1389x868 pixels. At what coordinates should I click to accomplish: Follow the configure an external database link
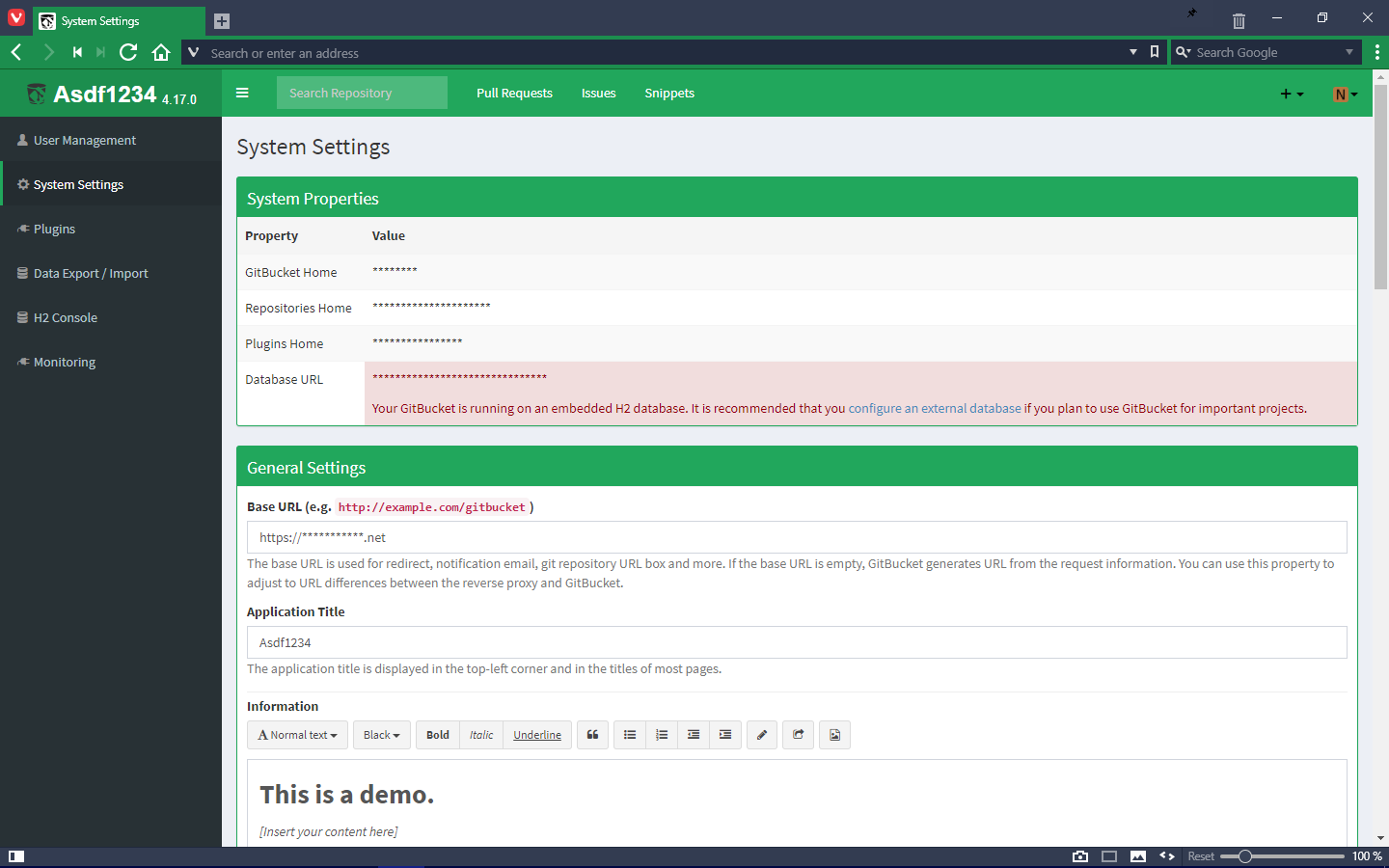934,408
